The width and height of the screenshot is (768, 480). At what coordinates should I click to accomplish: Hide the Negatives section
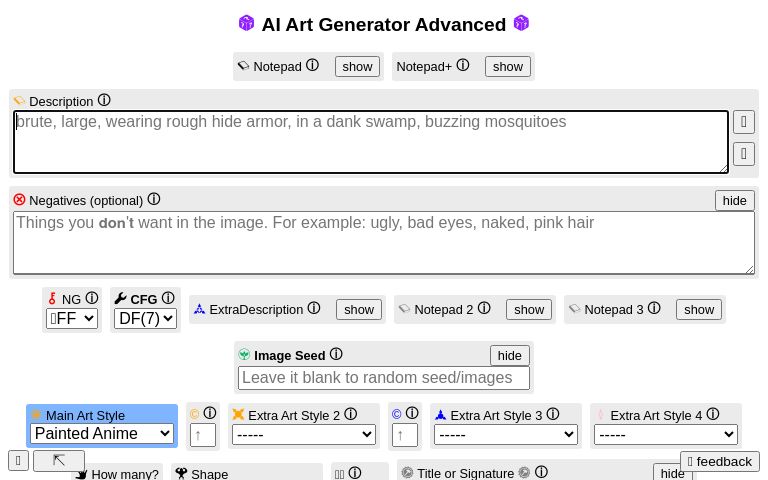coord(734,200)
